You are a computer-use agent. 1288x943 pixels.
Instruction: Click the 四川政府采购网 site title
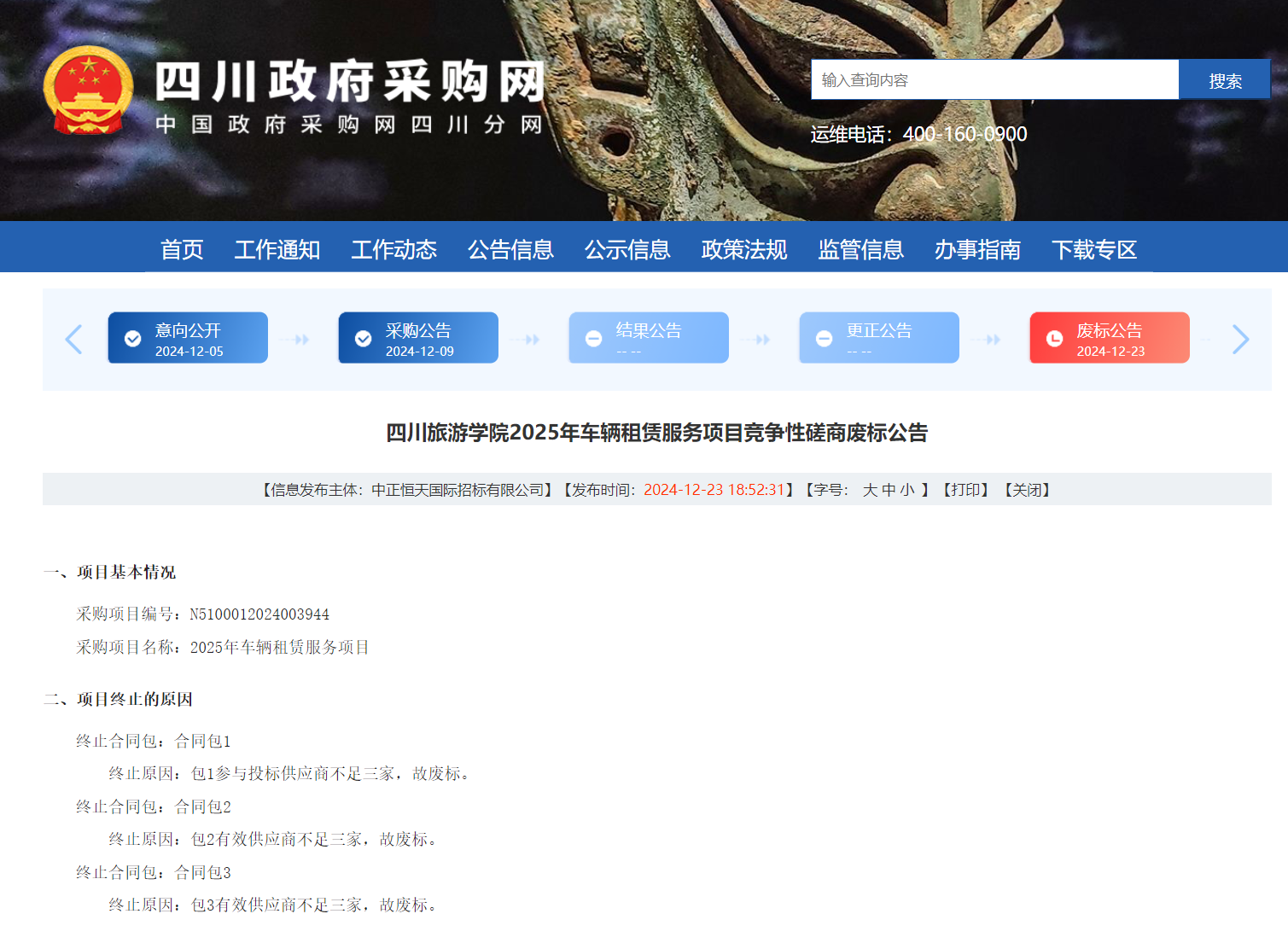(x=350, y=82)
